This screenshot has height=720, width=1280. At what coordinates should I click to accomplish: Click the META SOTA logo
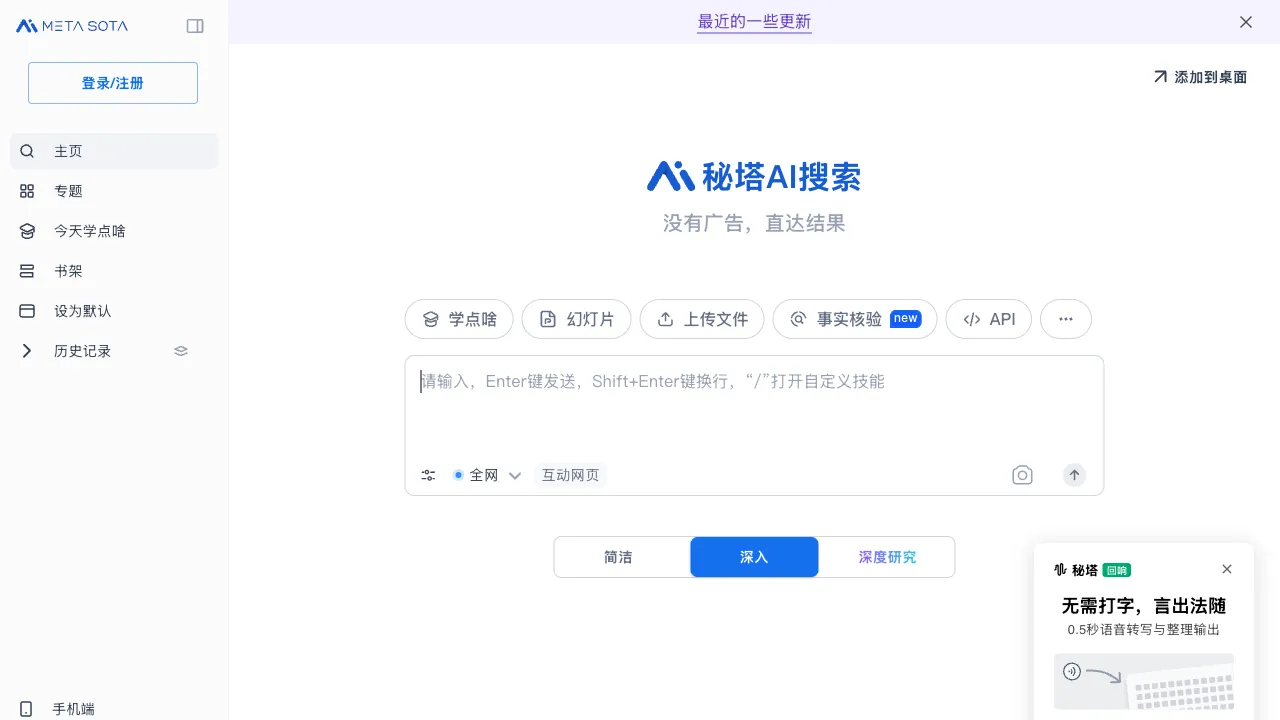pyautogui.click(x=72, y=26)
